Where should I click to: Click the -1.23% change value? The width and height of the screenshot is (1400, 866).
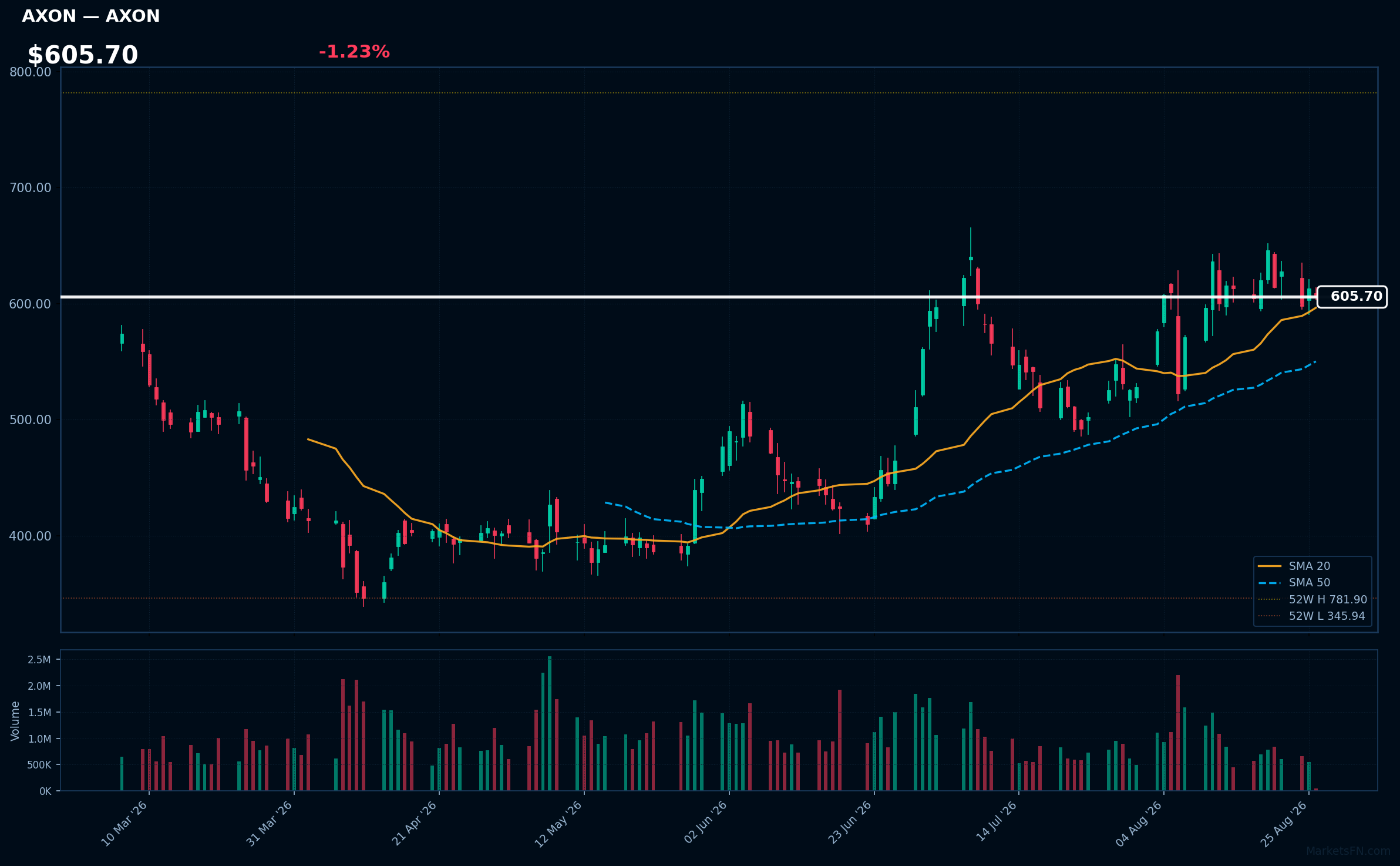point(354,52)
